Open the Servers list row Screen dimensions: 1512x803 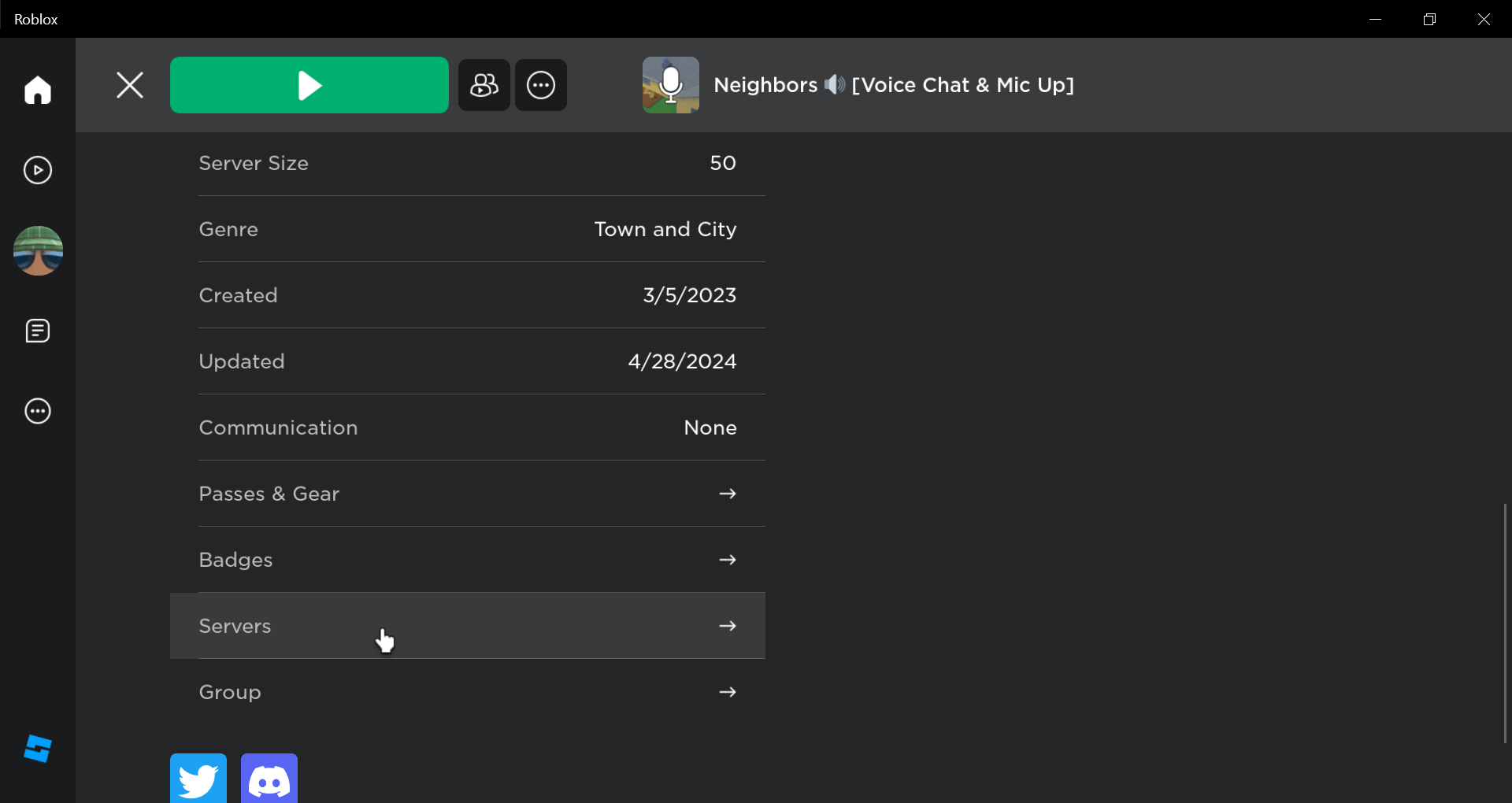(x=468, y=626)
